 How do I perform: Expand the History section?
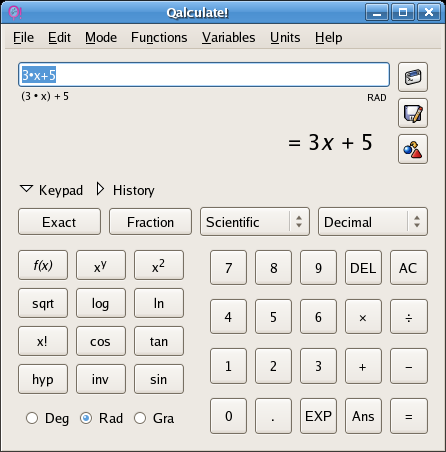(126, 190)
